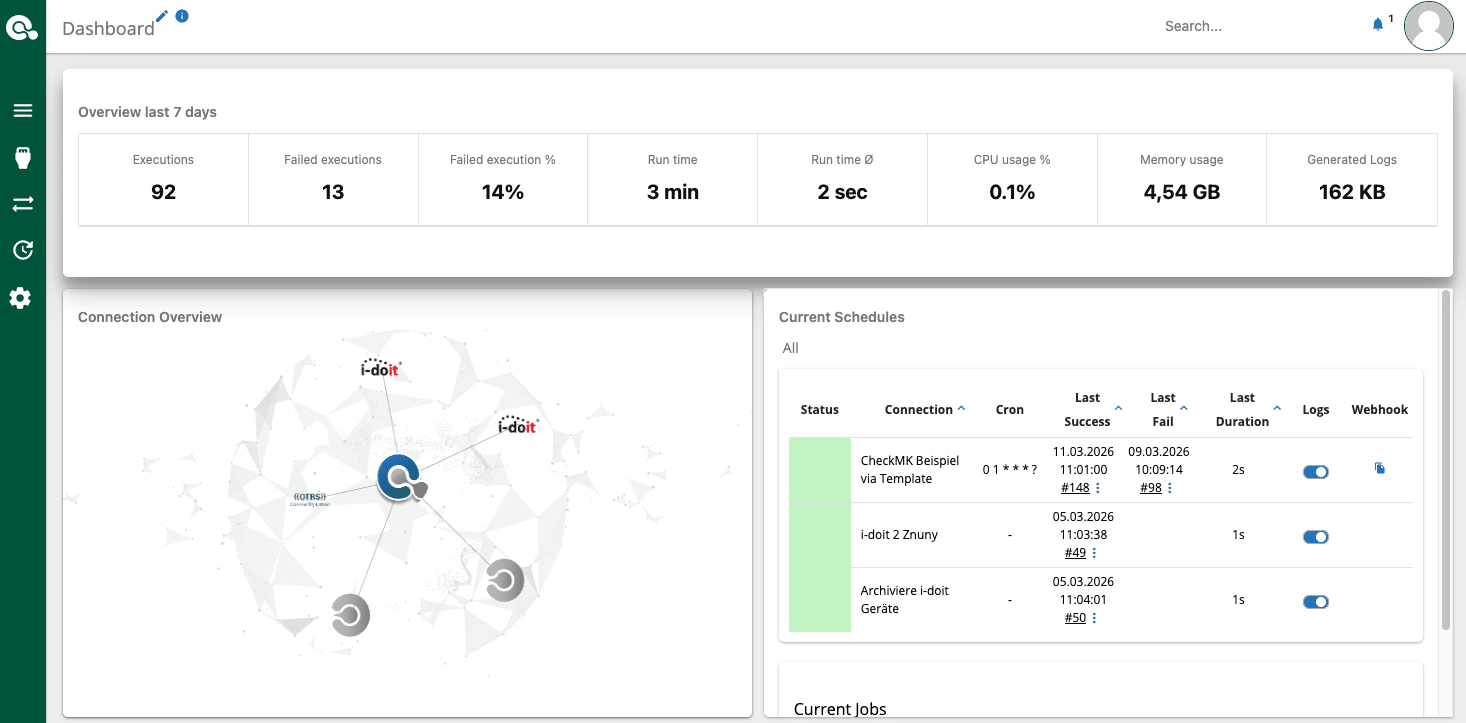
Task: Disable logs for Archiviere i-doit Geräte
Action: [1315, 602]
